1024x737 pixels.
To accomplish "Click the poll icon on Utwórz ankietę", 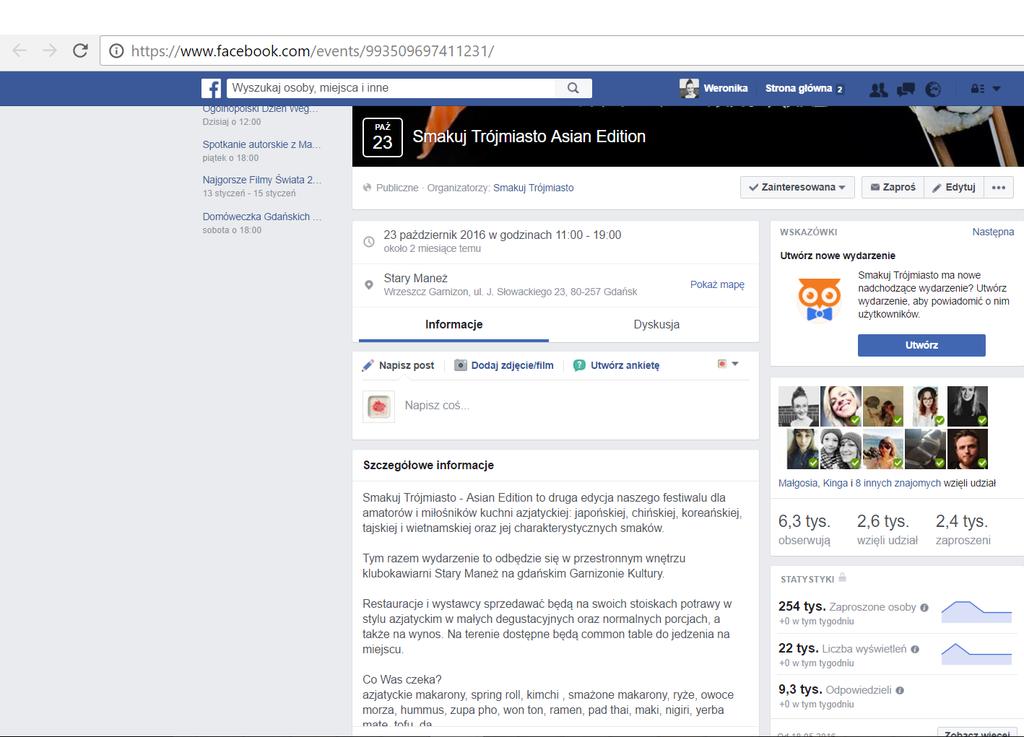I will coord(579,366).
